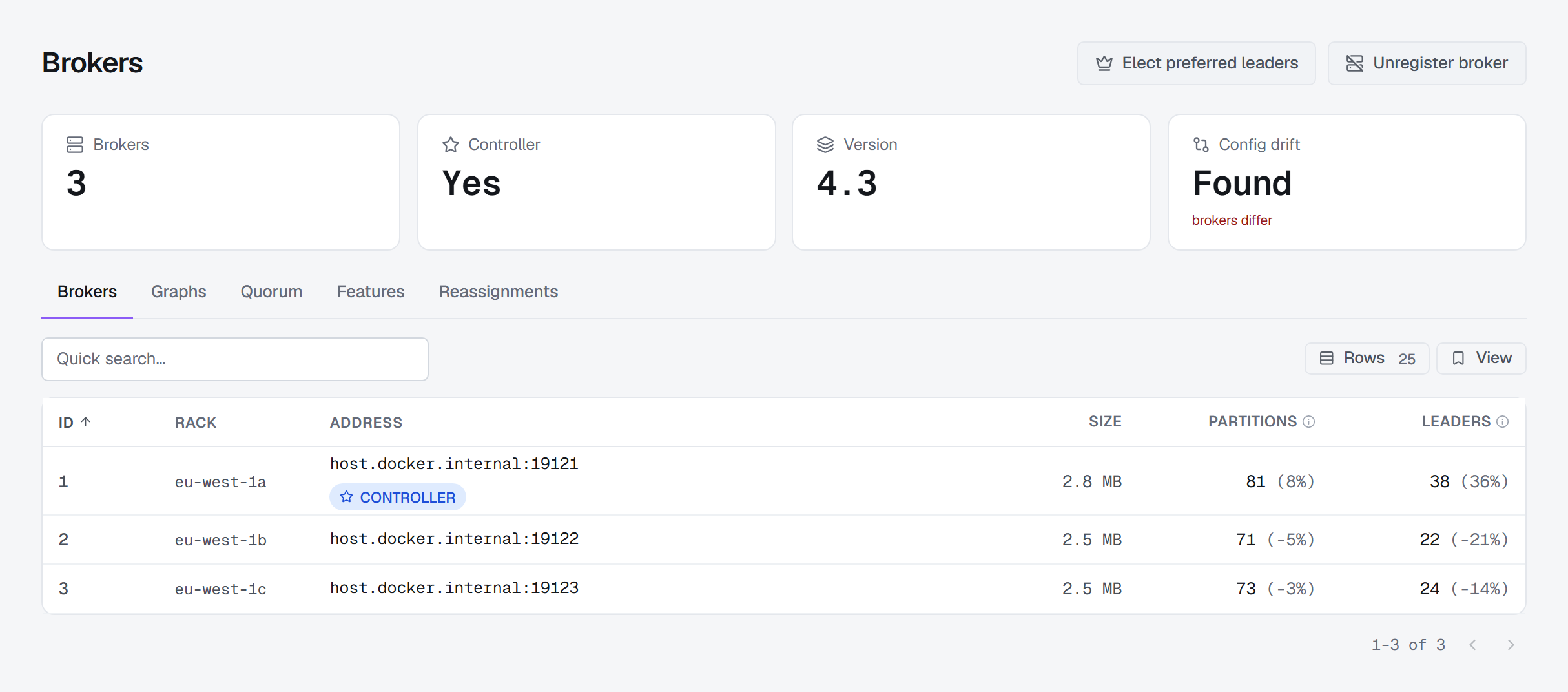Open the Features tab
This screenshot has width=1568, height=692.
pyautogui.click(x=371, y=292)
